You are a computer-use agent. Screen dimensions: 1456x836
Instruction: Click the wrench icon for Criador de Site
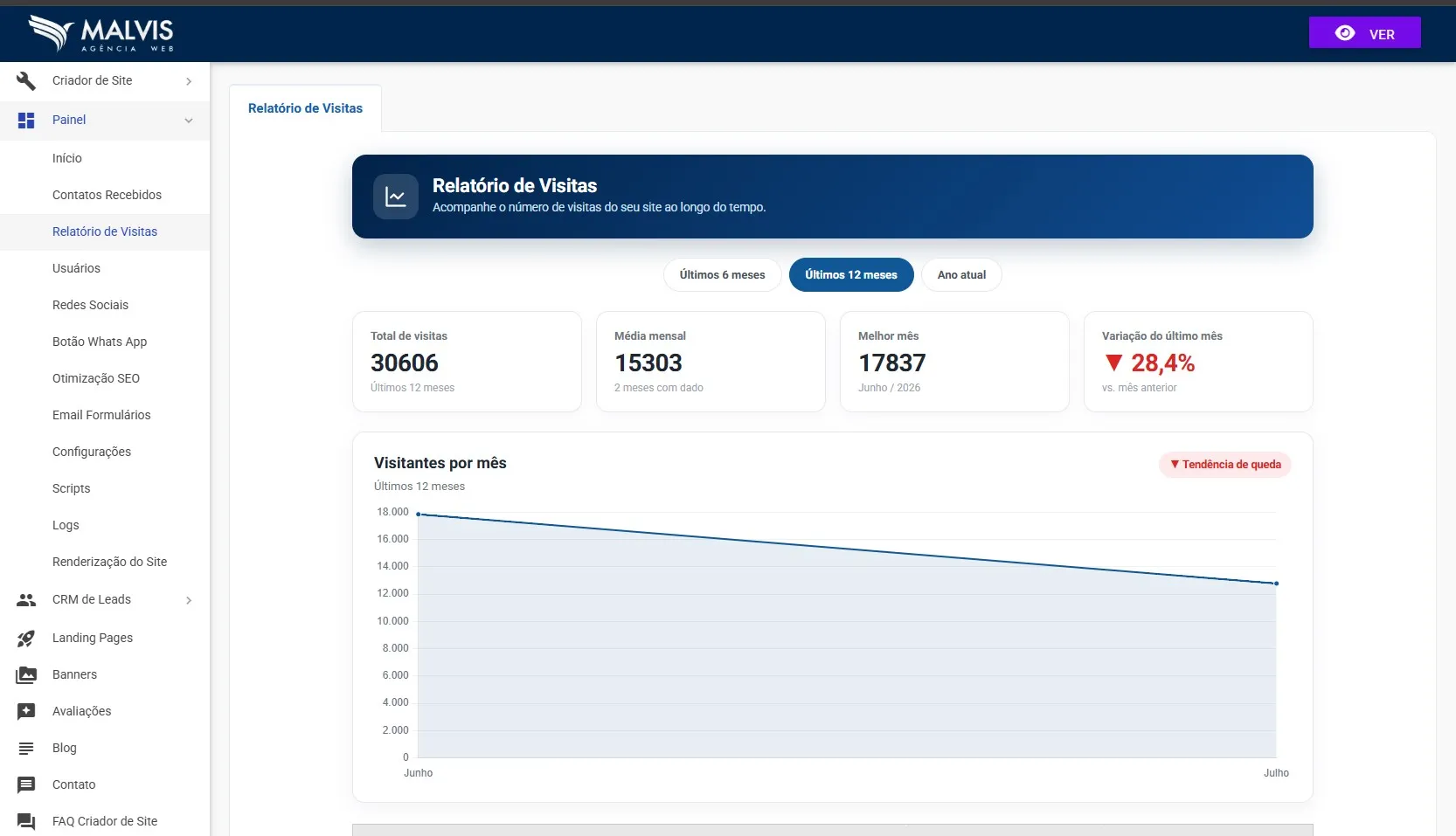coord(26,80)
